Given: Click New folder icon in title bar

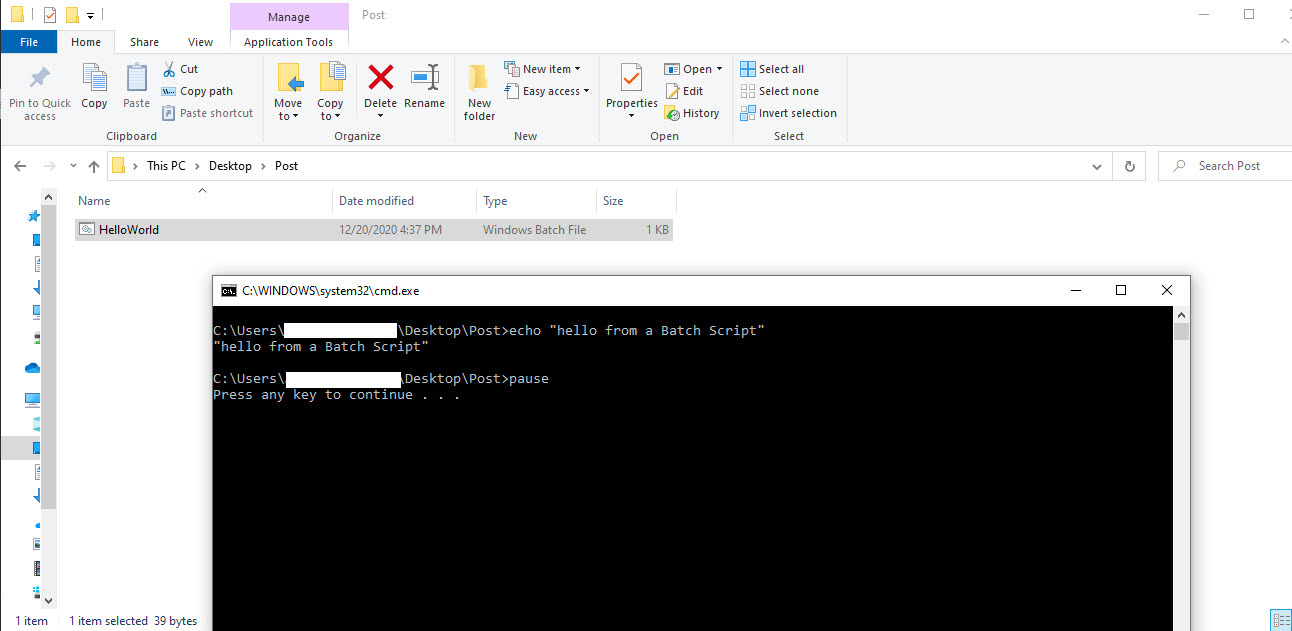Looking at the screenshot, I should point(72,15).
